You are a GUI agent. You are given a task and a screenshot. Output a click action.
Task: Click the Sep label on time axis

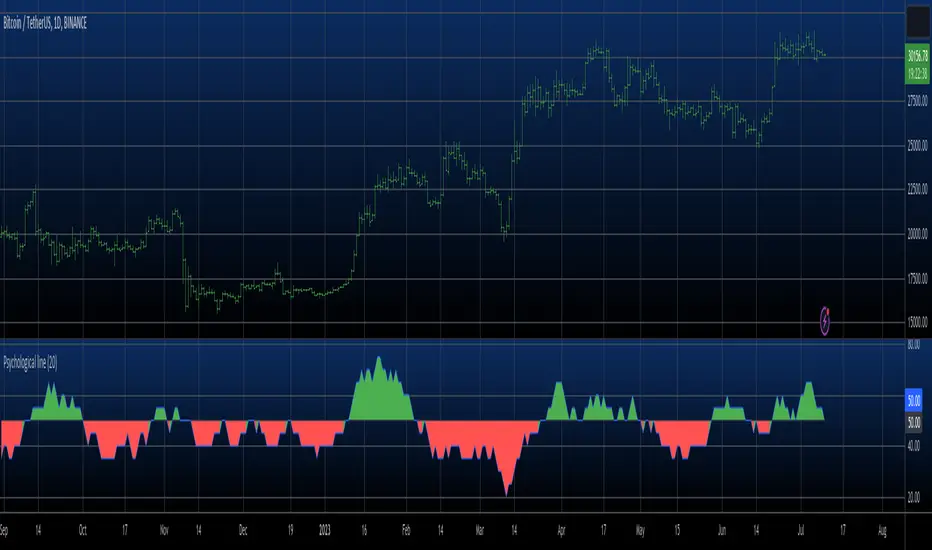tap(4, 530)
